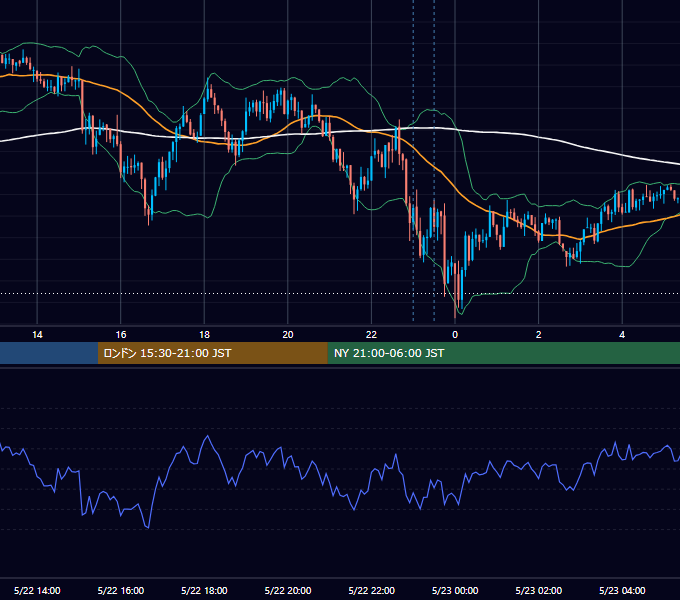Select the 2 hour axis label

pyautogui.click(x=539, y=335)
